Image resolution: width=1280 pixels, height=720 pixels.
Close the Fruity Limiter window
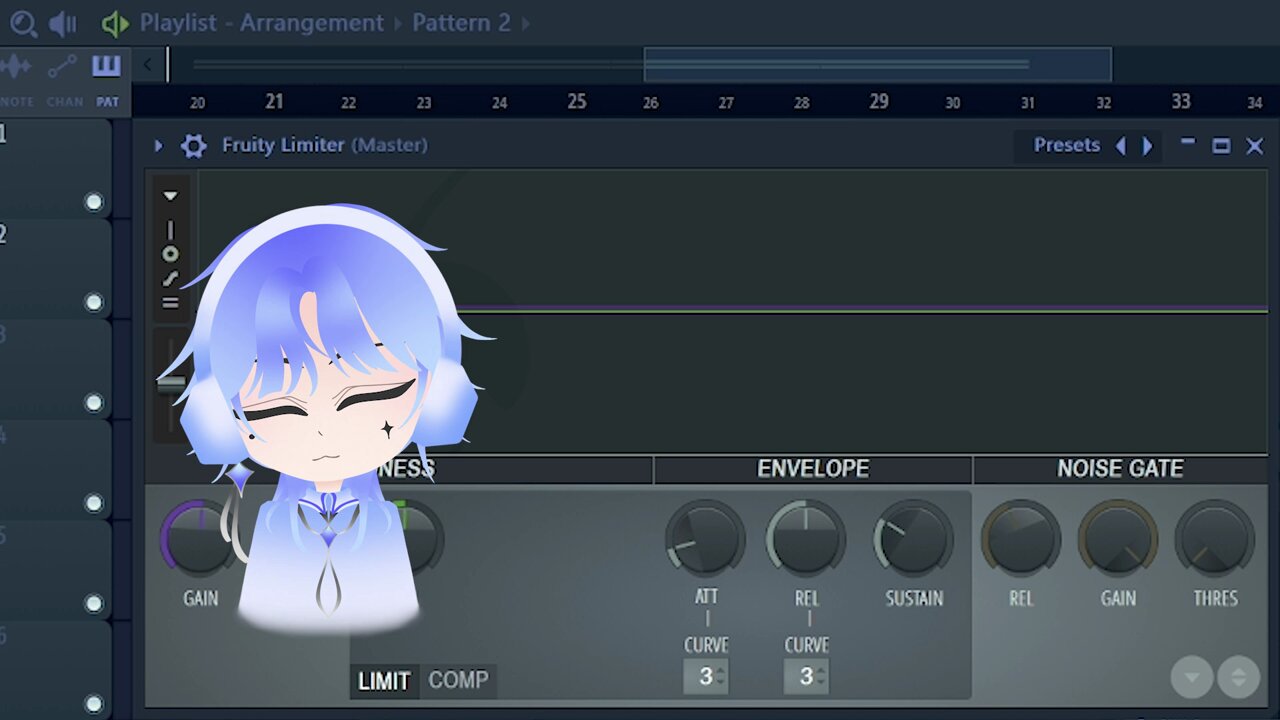1255,146
